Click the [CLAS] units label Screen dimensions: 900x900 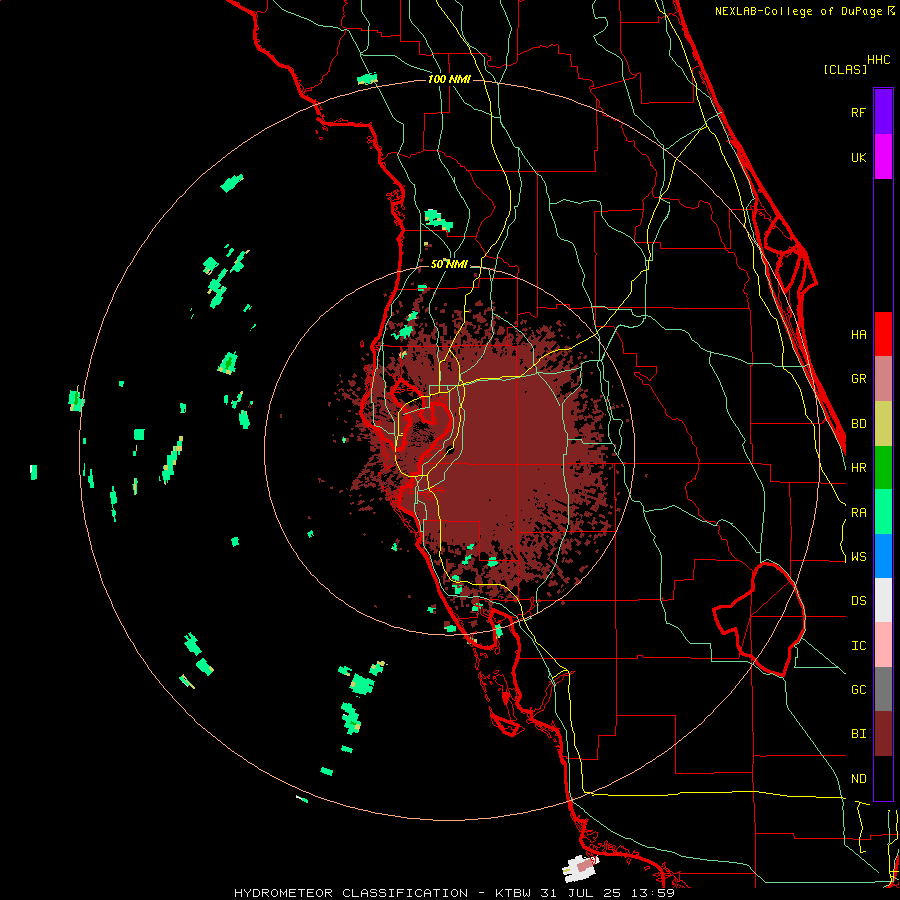click(x=844, y=69)
